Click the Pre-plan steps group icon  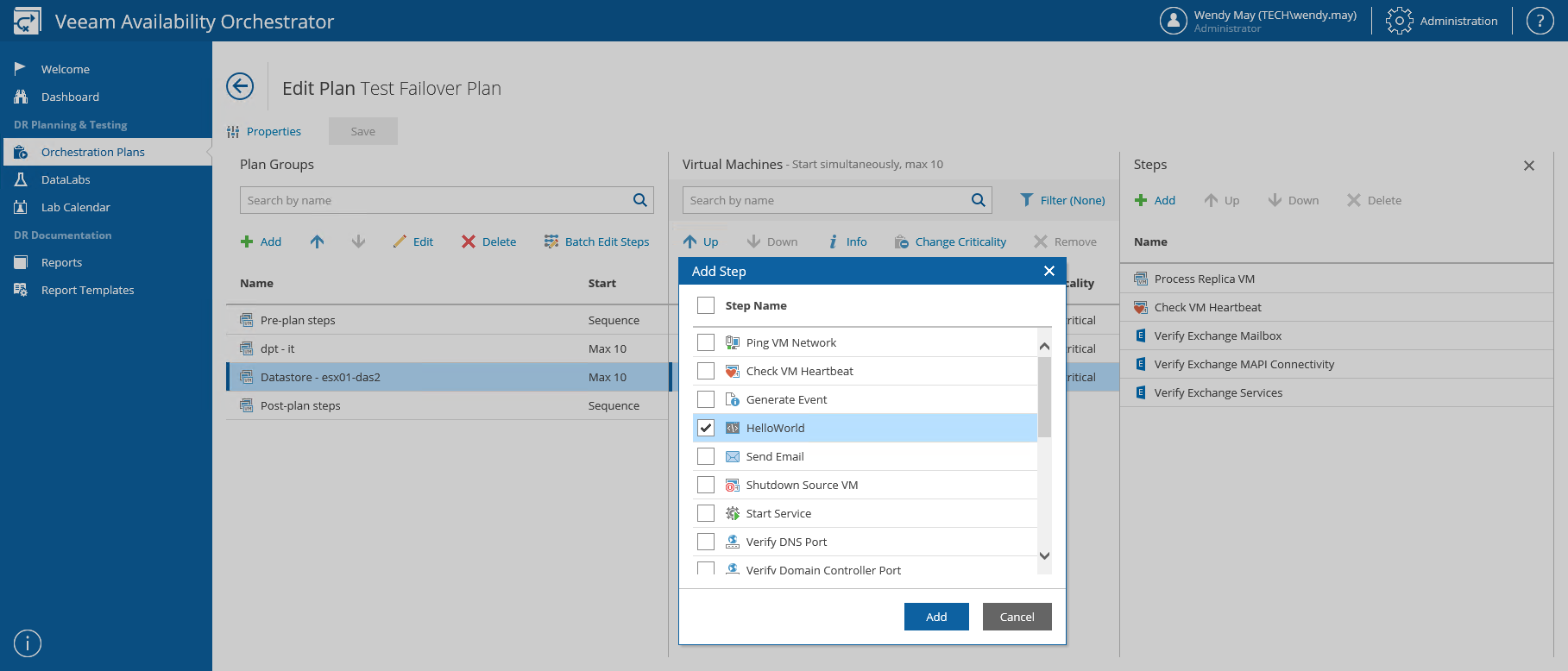pos(247,320)
